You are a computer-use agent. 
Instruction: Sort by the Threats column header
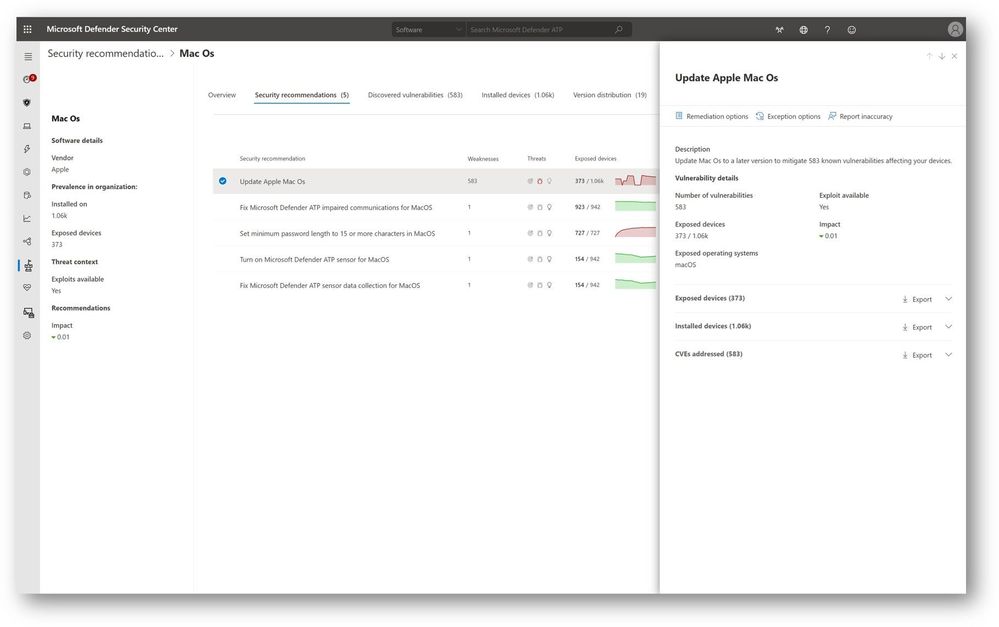pyautogui.click(x=536, y=159)
